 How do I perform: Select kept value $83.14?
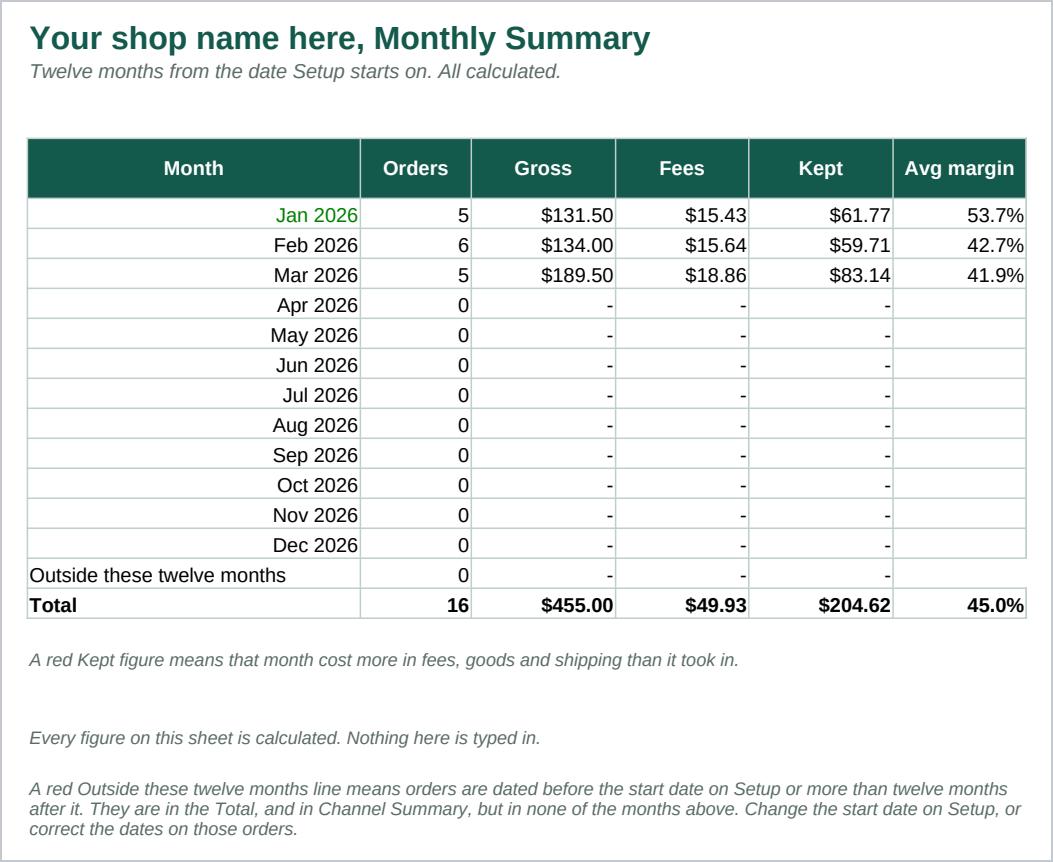pos(821,275)
